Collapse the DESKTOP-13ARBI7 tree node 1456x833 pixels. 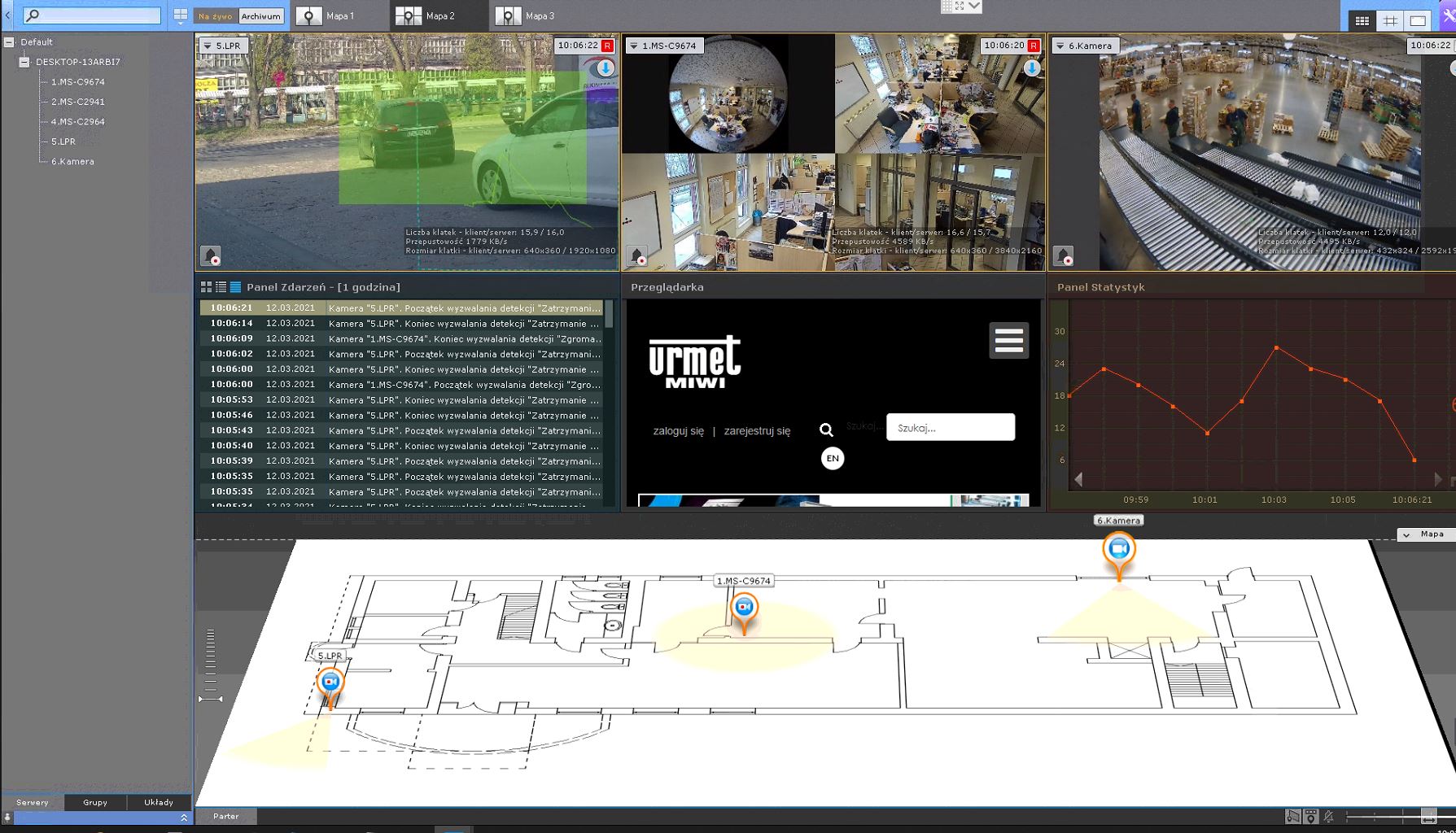click(24, 62)
